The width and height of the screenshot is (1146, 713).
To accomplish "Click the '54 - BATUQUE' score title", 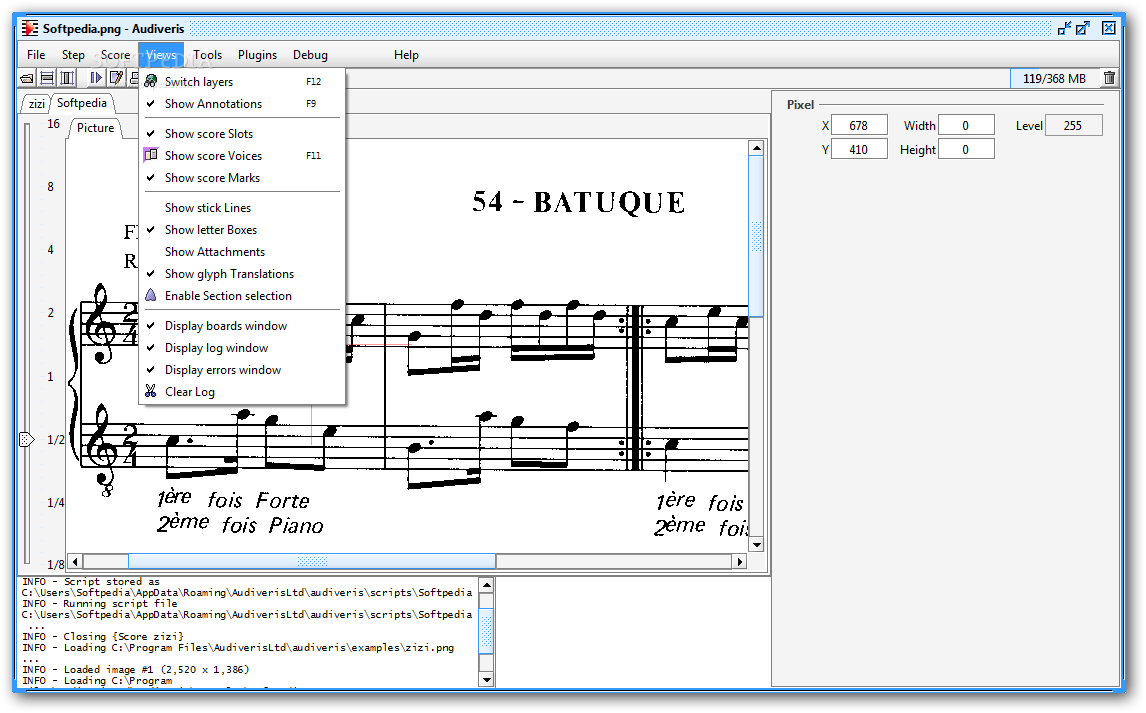I will (x=579, y=202).
